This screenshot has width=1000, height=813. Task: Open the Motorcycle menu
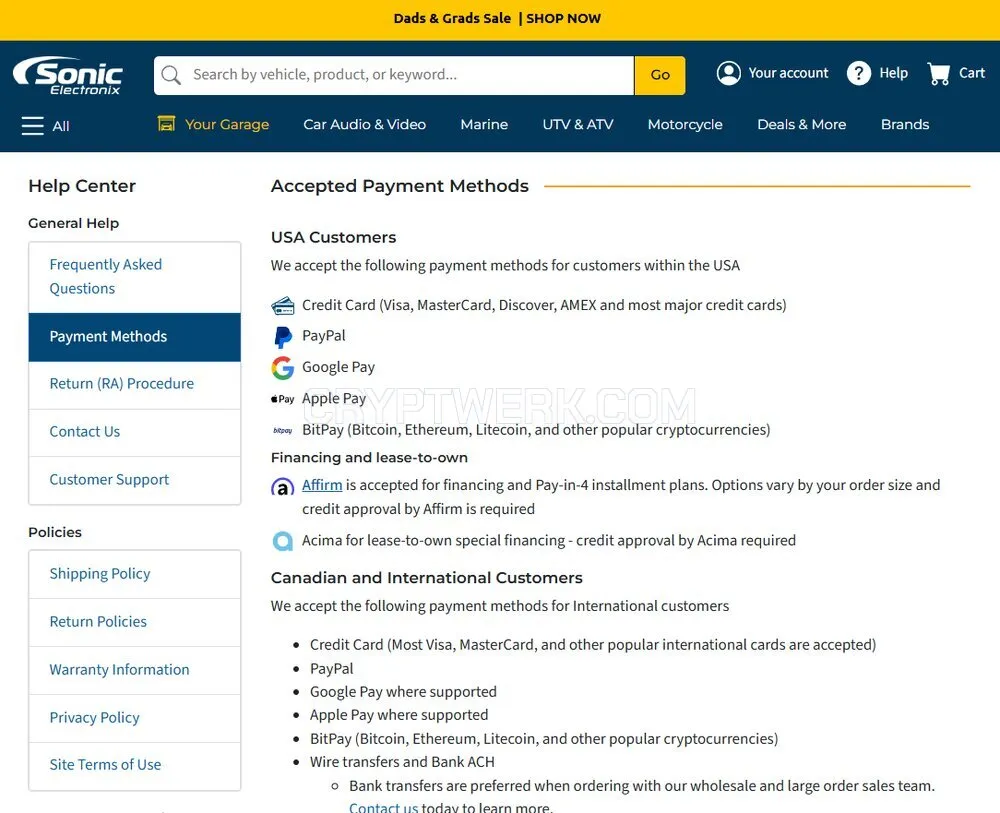pos(685,124)
